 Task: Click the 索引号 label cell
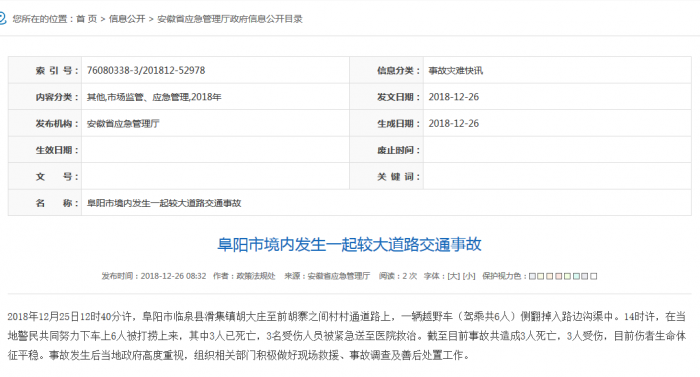click(45, 70)
